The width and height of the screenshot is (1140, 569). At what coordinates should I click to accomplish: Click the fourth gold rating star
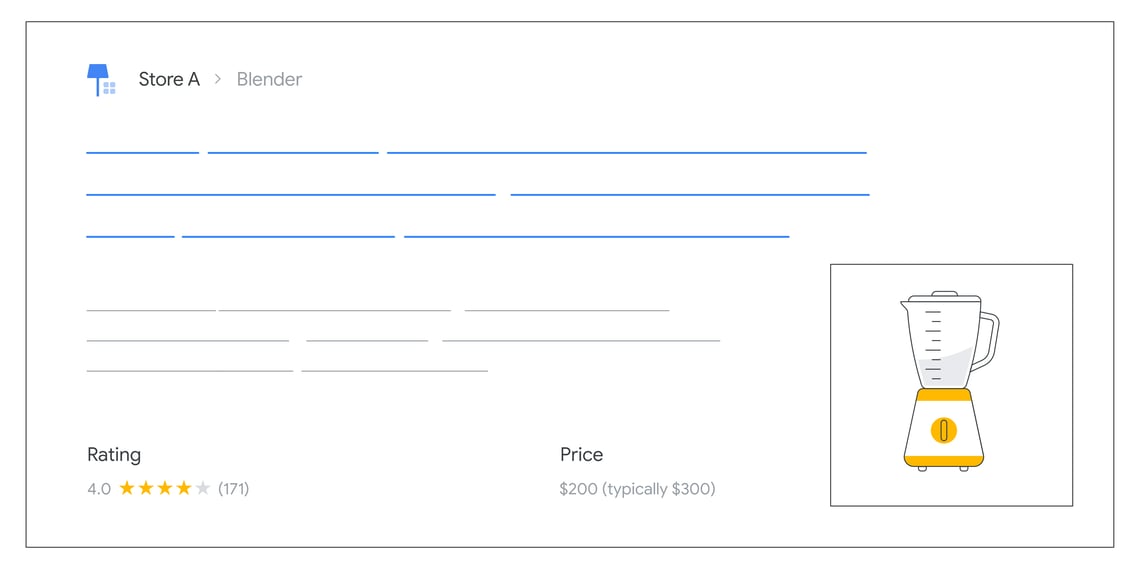coord(184,489)
